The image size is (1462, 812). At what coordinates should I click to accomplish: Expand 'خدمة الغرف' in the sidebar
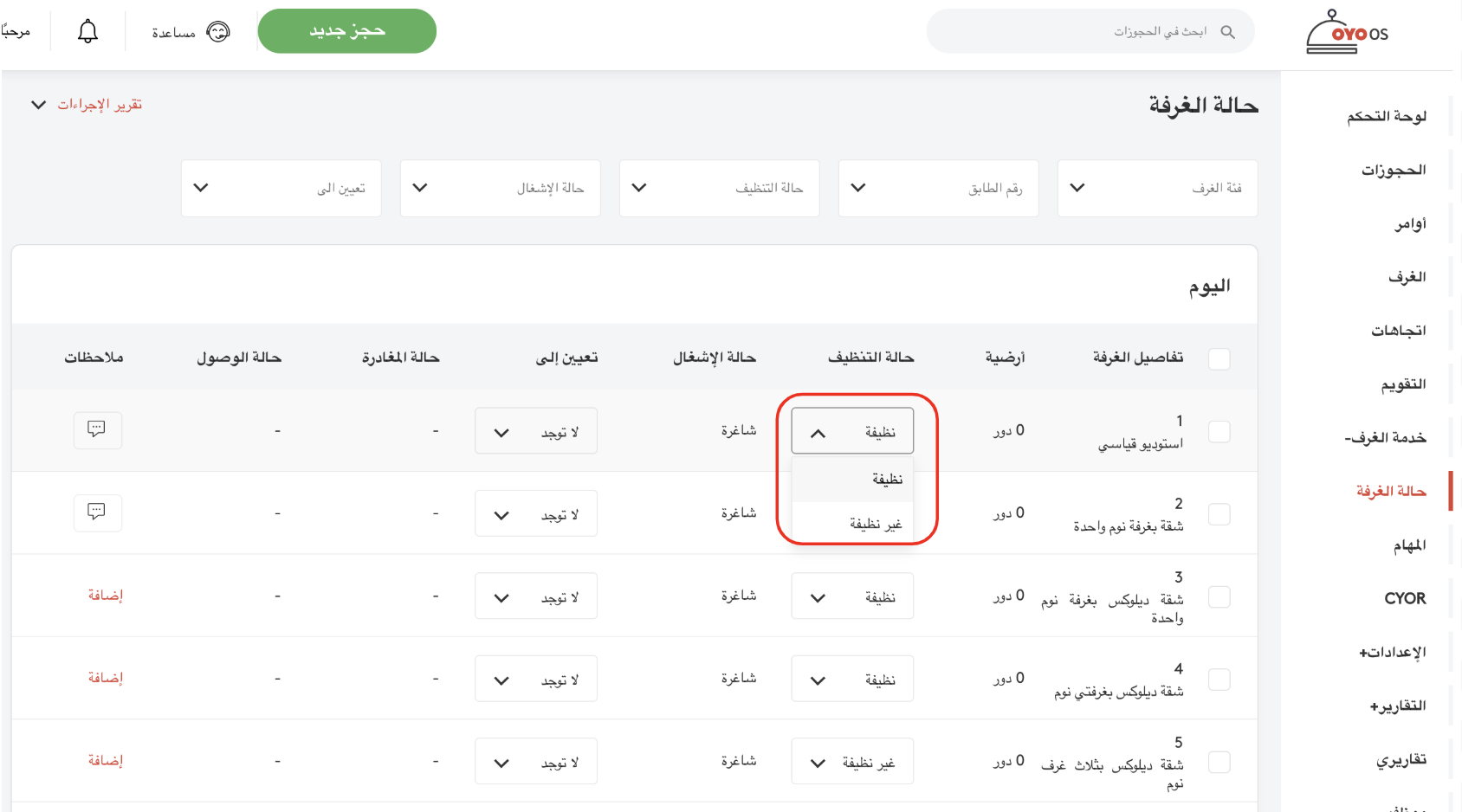(1385, 438)
